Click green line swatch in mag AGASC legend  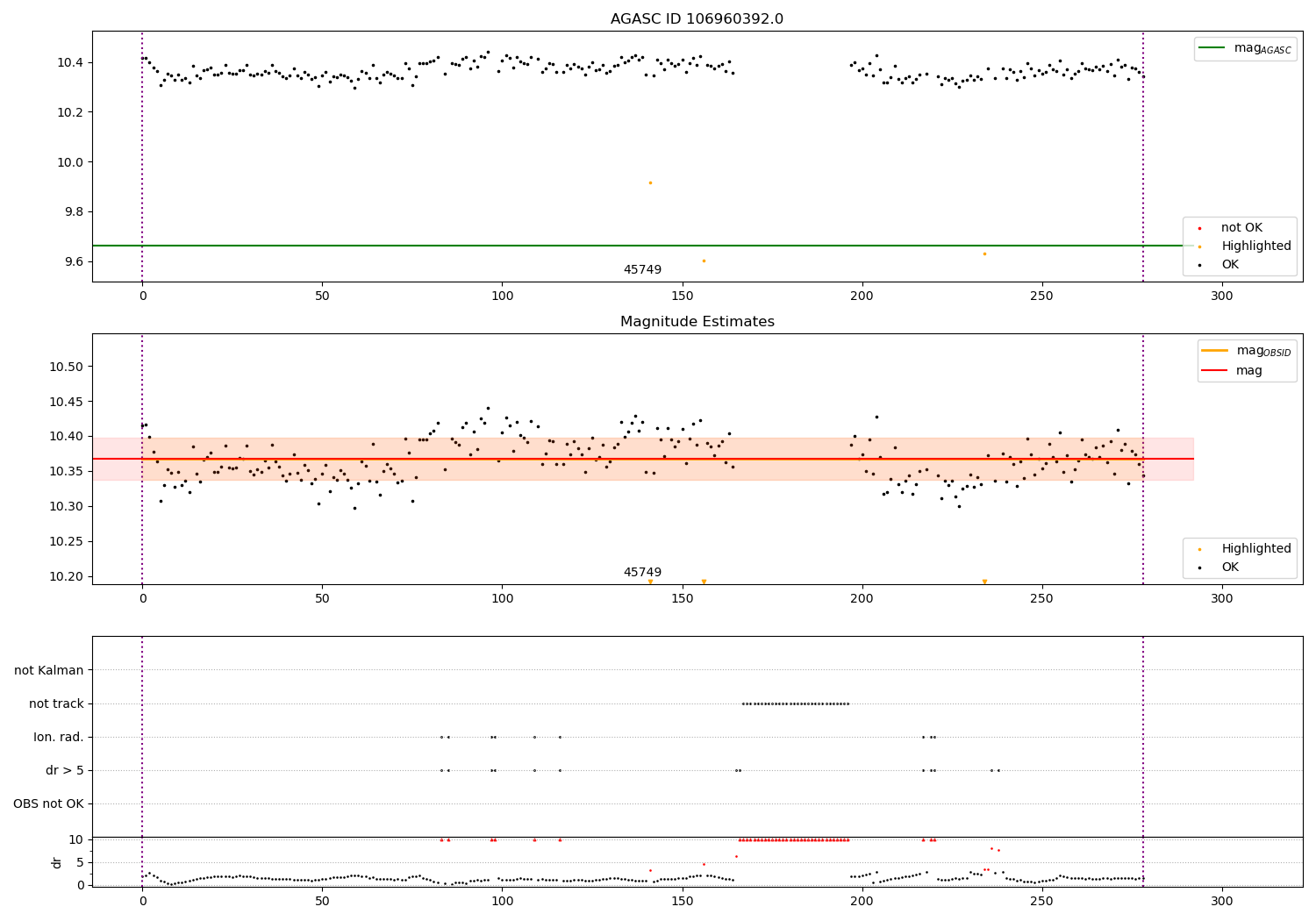click(1212, 48)
